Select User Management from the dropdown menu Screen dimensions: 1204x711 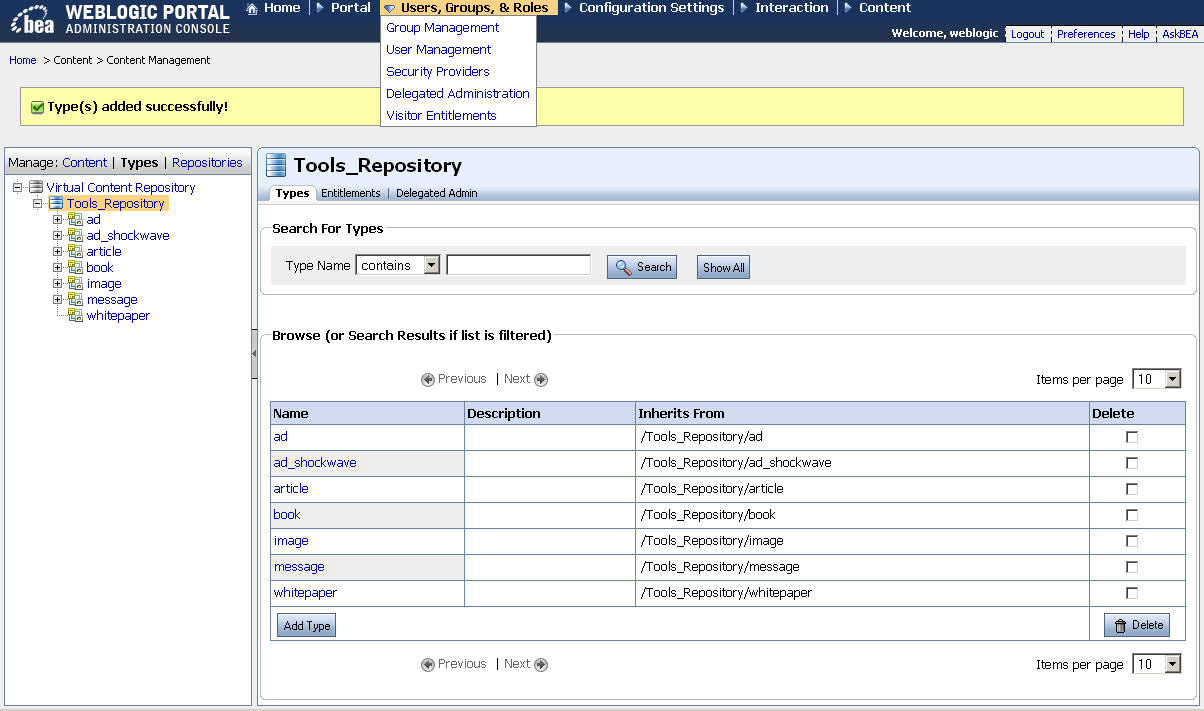(439, 50)
